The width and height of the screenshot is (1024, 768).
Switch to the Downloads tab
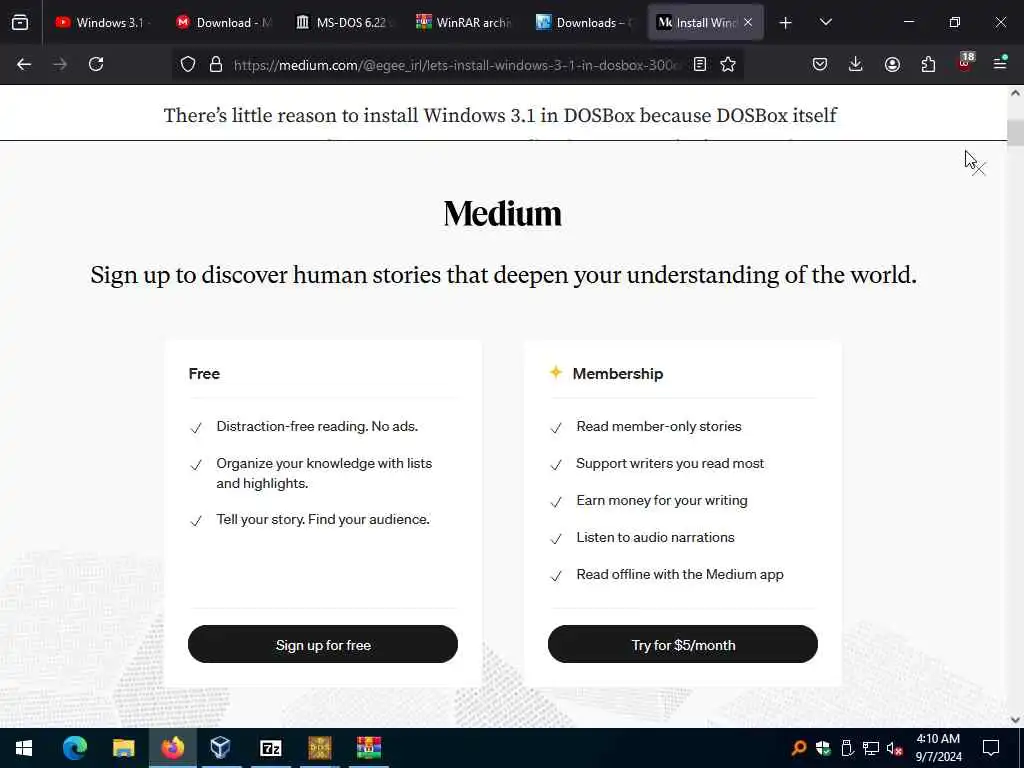coord(584,22)
